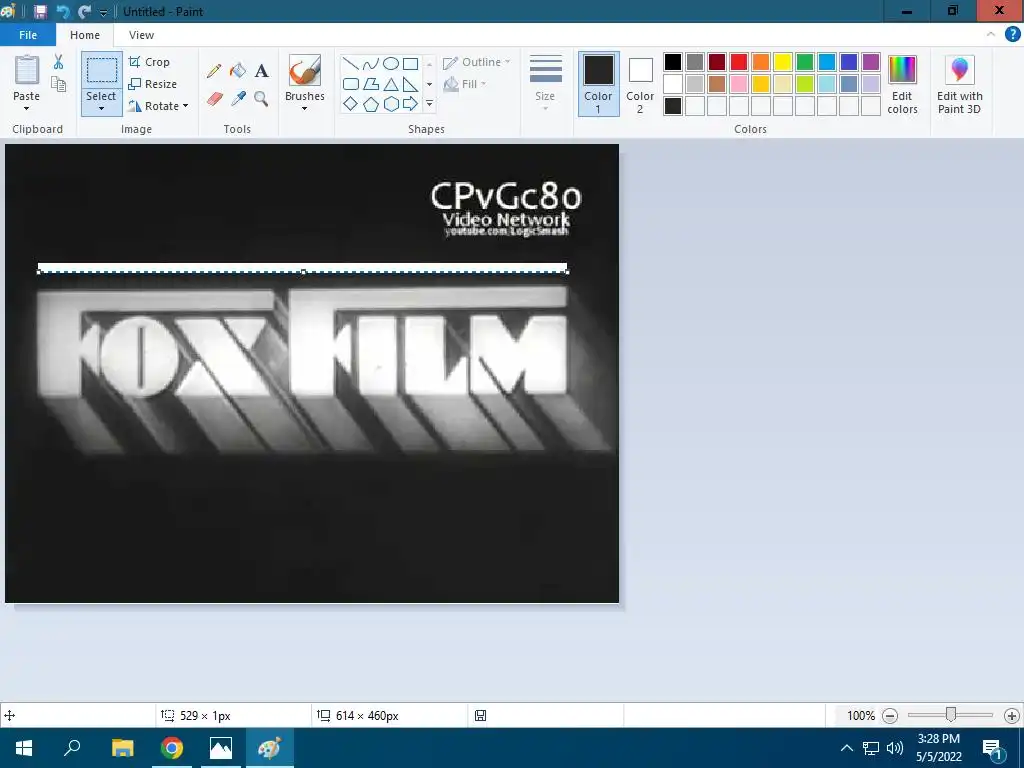Click the Cut scissors icon
Screen dimensions: 1024x768
coord(58,62)
